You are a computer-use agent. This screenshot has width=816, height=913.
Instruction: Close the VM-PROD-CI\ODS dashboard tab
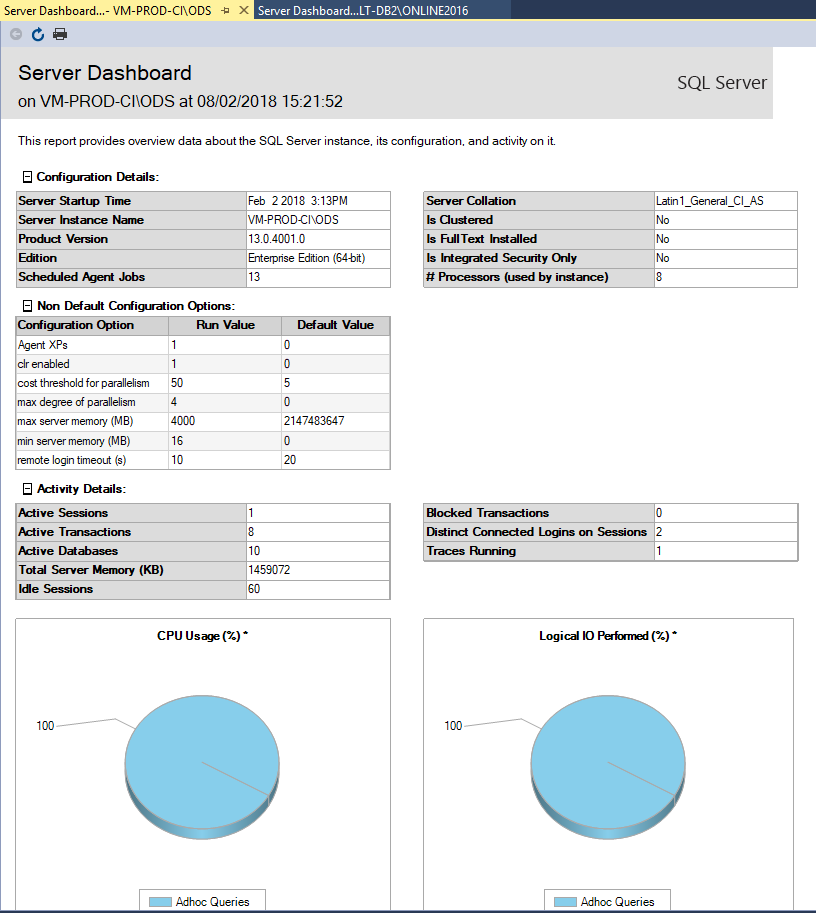[x=244, y=10]
